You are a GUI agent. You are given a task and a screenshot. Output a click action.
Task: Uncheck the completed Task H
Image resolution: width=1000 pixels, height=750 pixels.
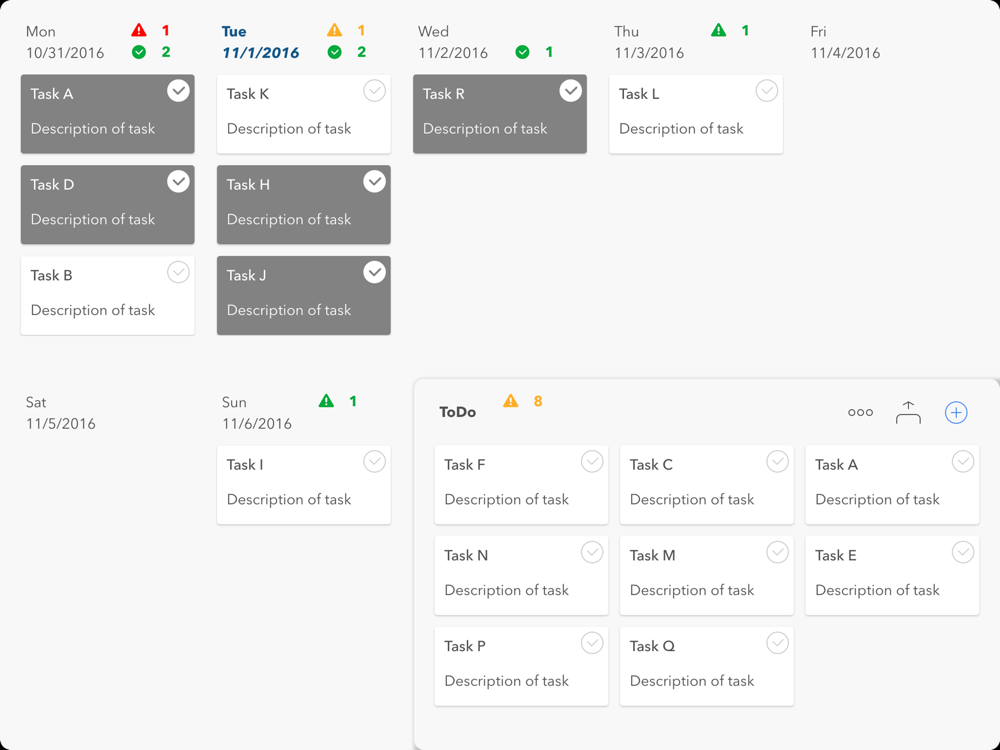(x=374, y=181)
